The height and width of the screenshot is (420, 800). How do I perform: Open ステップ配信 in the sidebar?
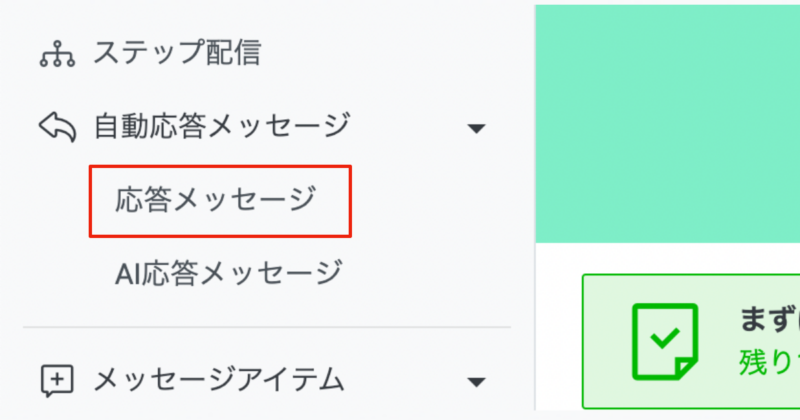(x=177, y=53)
